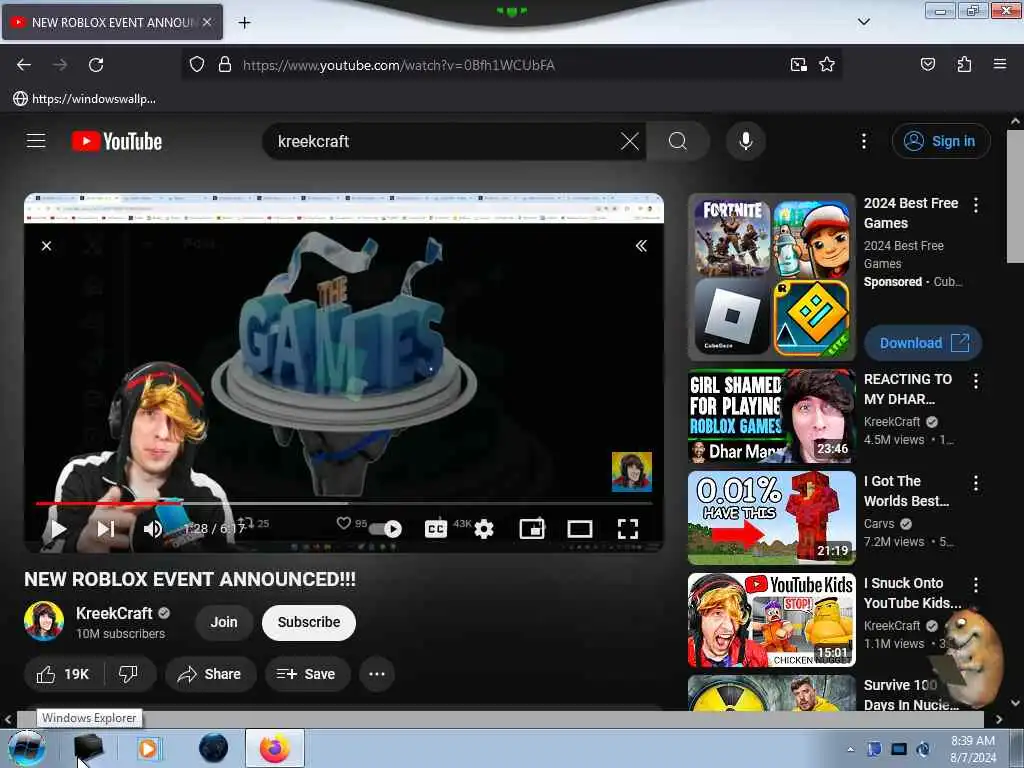Enter full screen mode
Viewport: 1024px width, 768px height.
point(628,529)
